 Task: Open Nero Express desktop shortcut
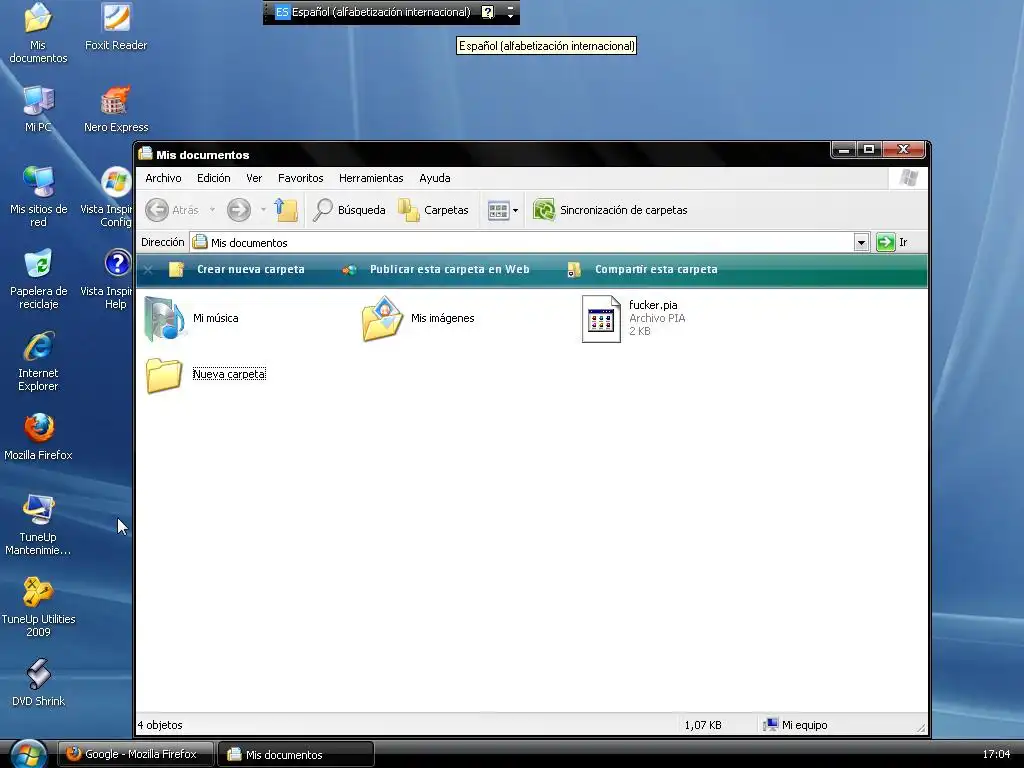point(116,108)
